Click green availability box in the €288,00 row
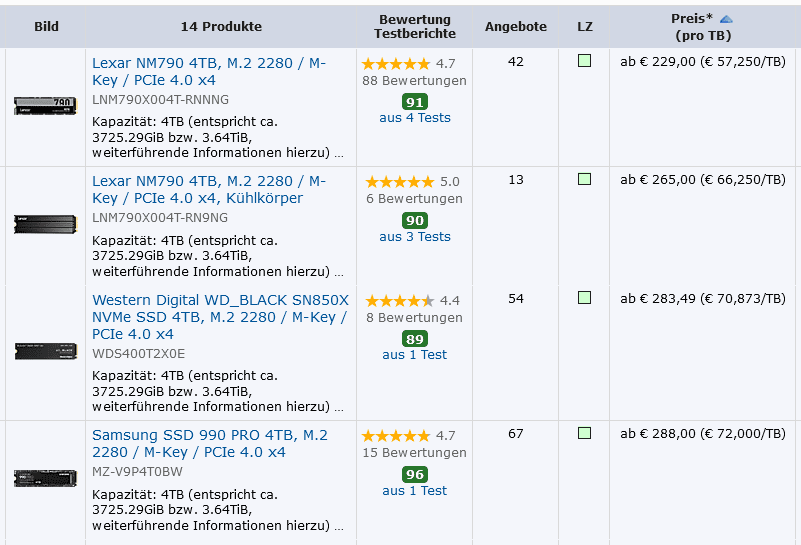Image resolution: width=801 pixels, height=545 pixels. pyautogui.click(x=584, y=433)
